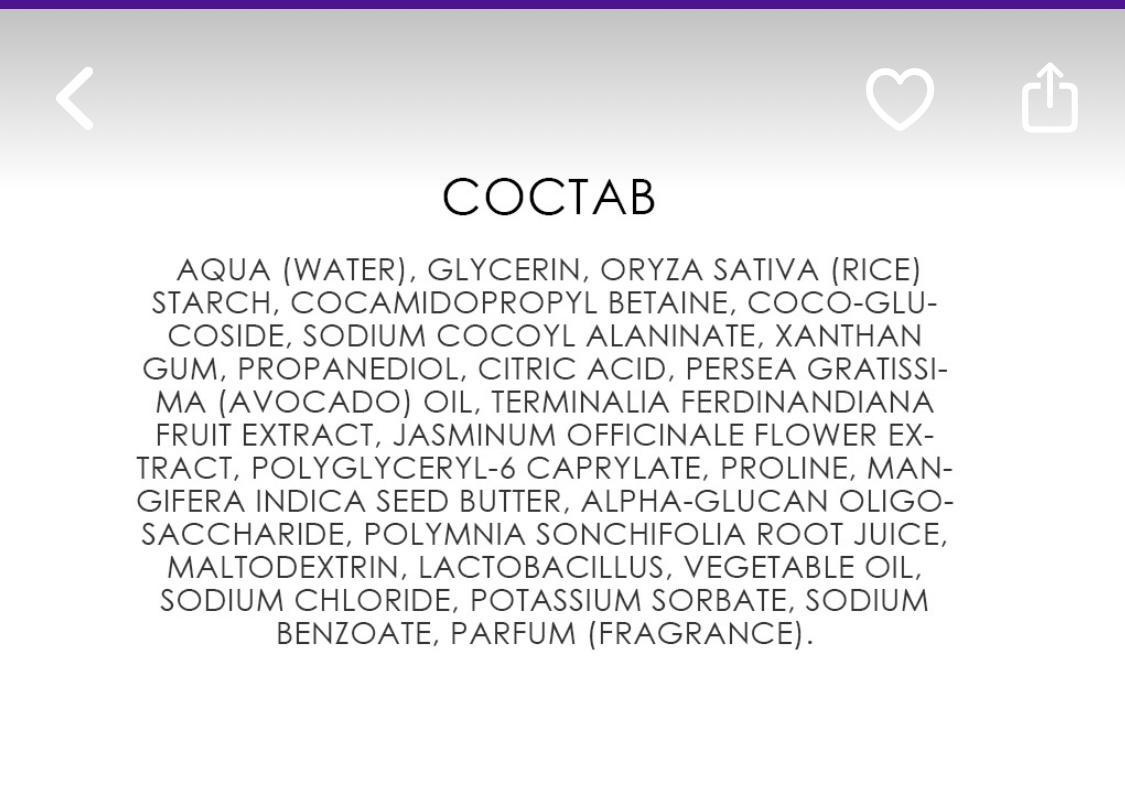
Task: Tap PARFUM (FRAGRANCE) at list end
Action: click(627, 633)
